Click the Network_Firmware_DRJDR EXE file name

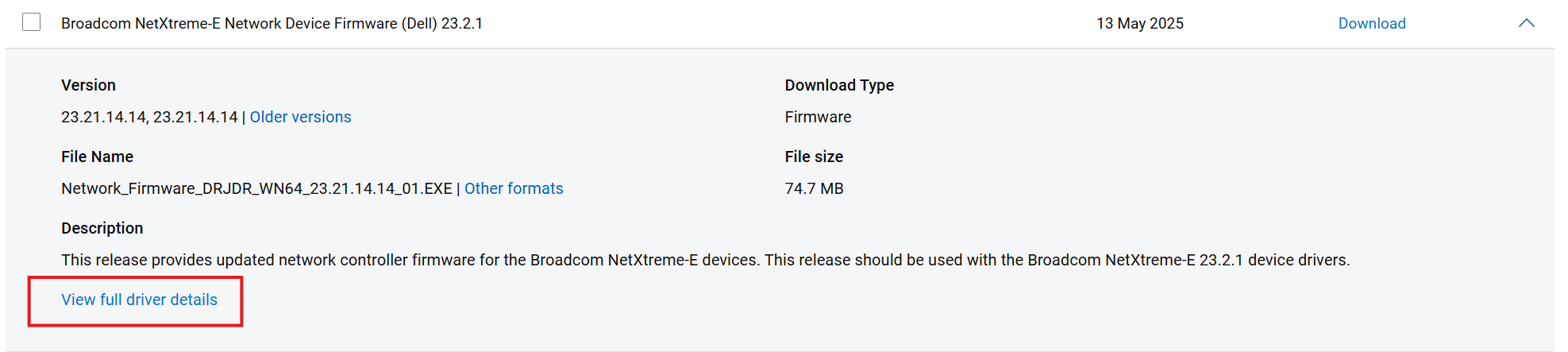(x=256, y=188)
